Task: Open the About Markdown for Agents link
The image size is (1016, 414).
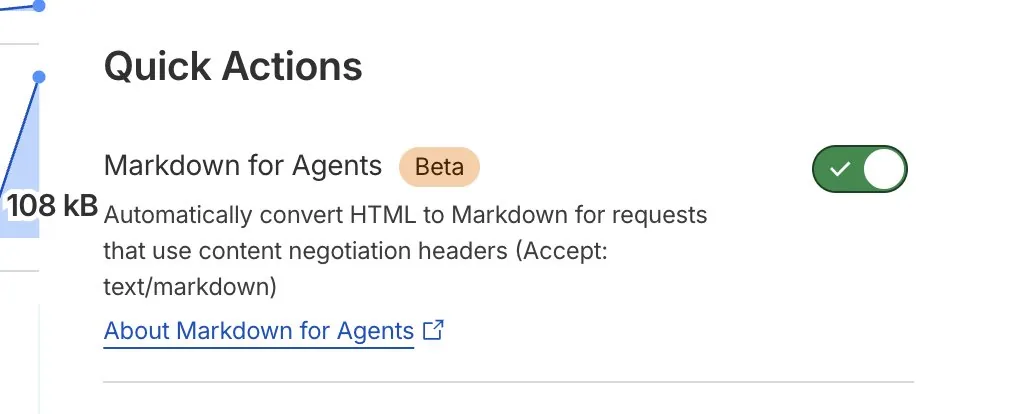Action: point(259,331)
